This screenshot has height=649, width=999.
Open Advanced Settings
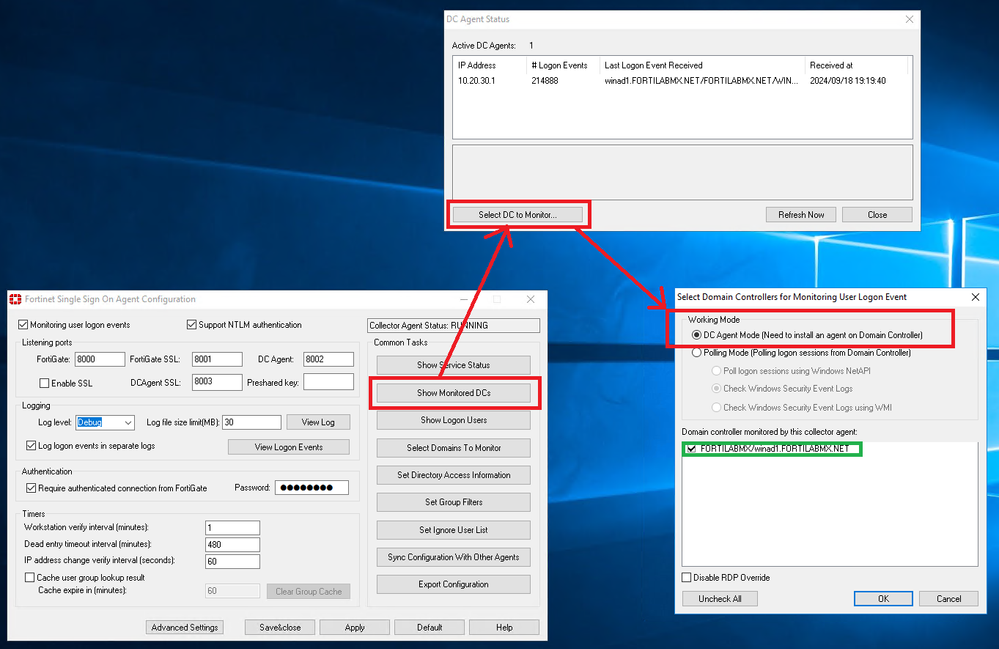coord(185,628)
